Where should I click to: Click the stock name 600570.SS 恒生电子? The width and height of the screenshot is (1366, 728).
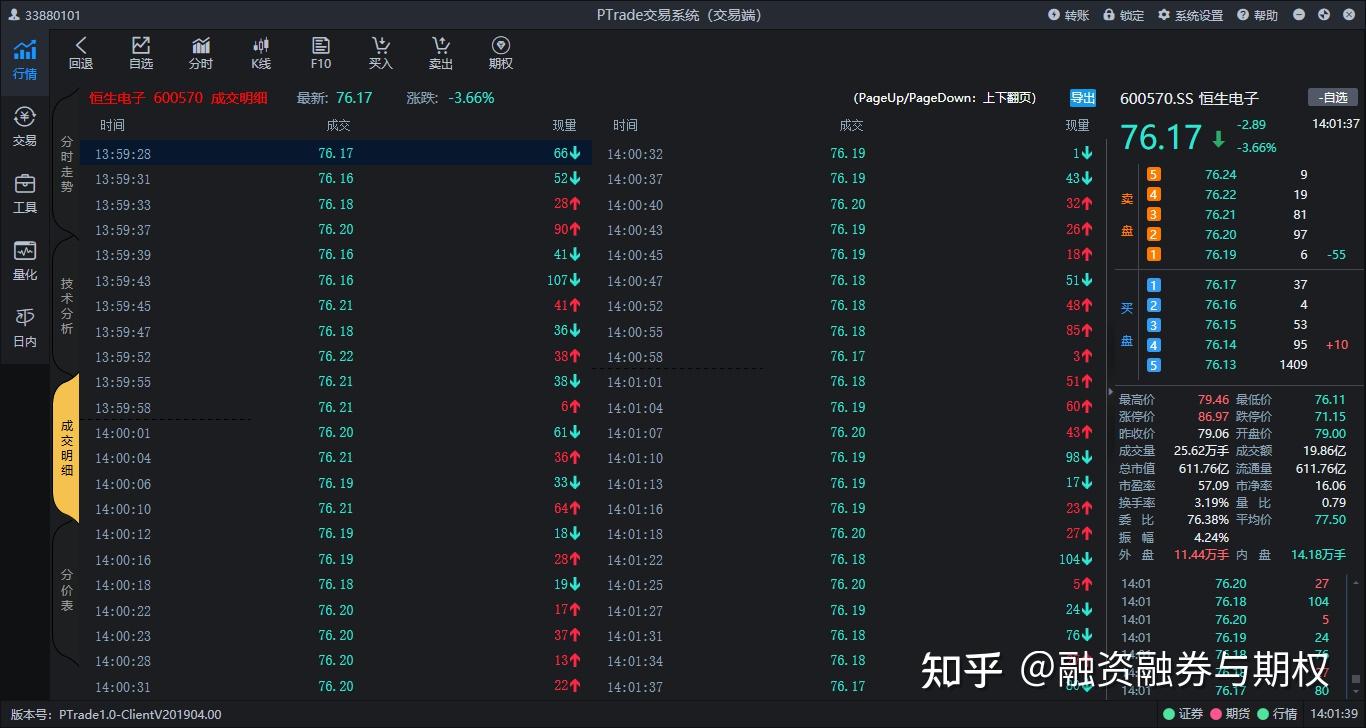[1189, 98]
